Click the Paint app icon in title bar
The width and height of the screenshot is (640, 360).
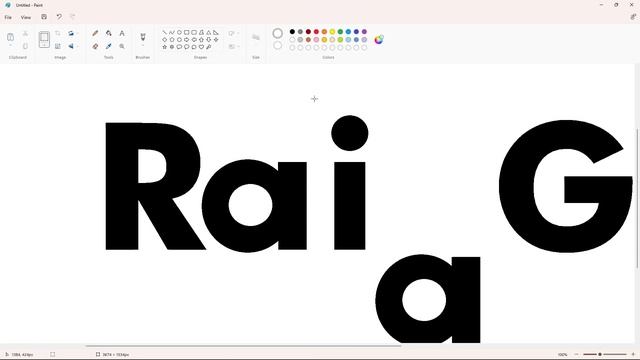tap(8, 5)
